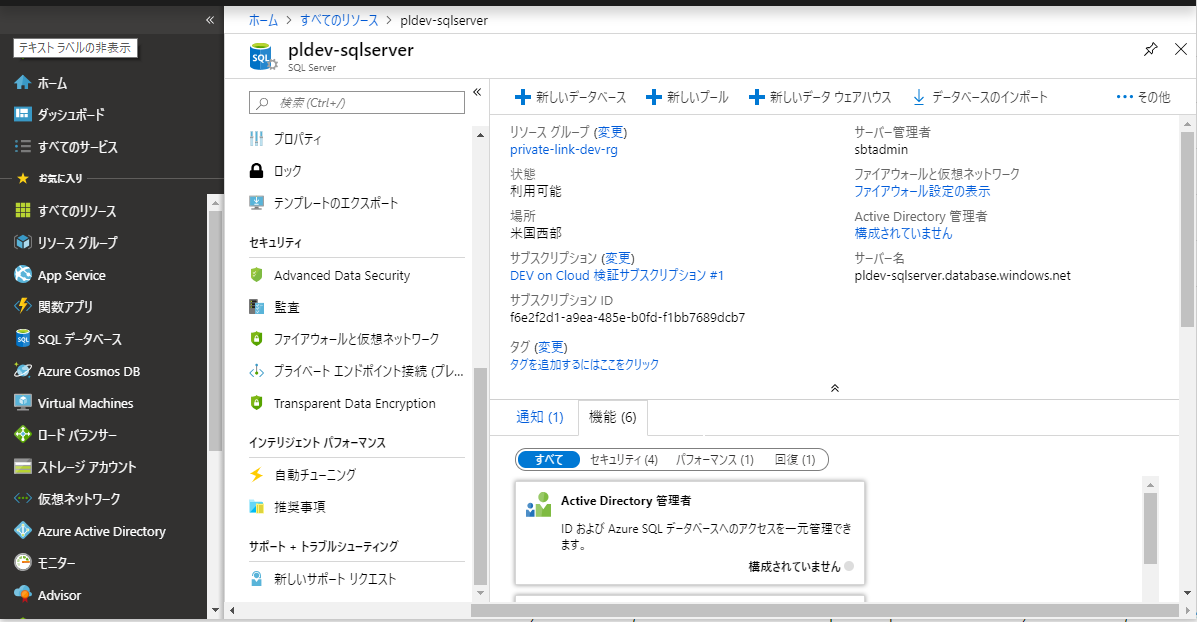
Task: Open the ダッシュボード dashboard icon
Action: [x=23, y=114]
